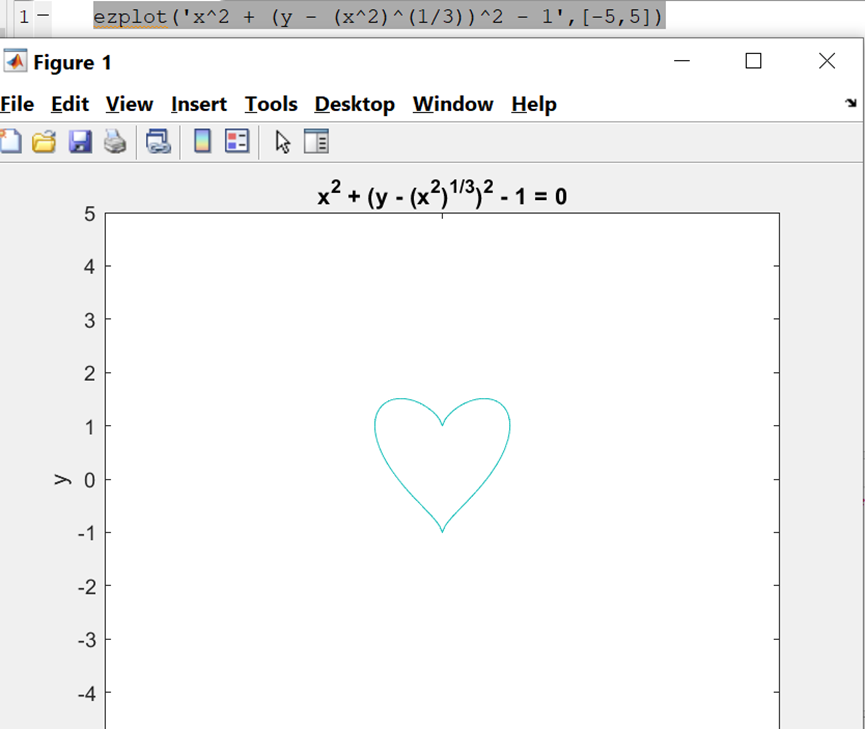Click the y-axis tick label 2

(x=89, y=374)
